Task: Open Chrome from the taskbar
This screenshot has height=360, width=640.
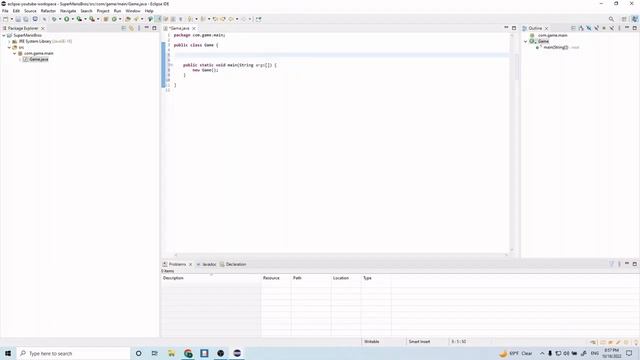Action: coord(188,353)
